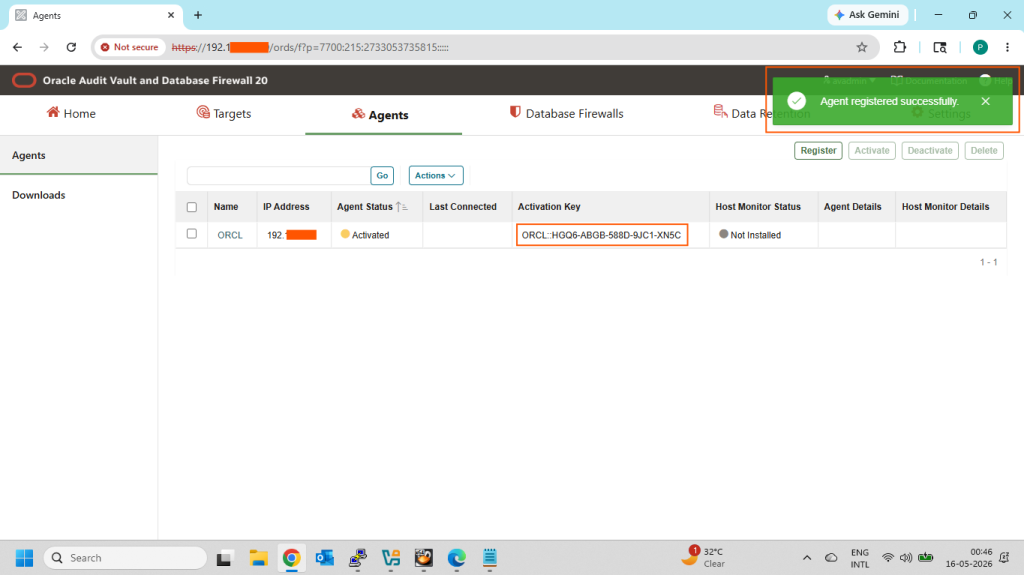Toggle the select-all header checkbox
The height and width of the screenshot is (575, 1024).
click(x=191, y=207)
